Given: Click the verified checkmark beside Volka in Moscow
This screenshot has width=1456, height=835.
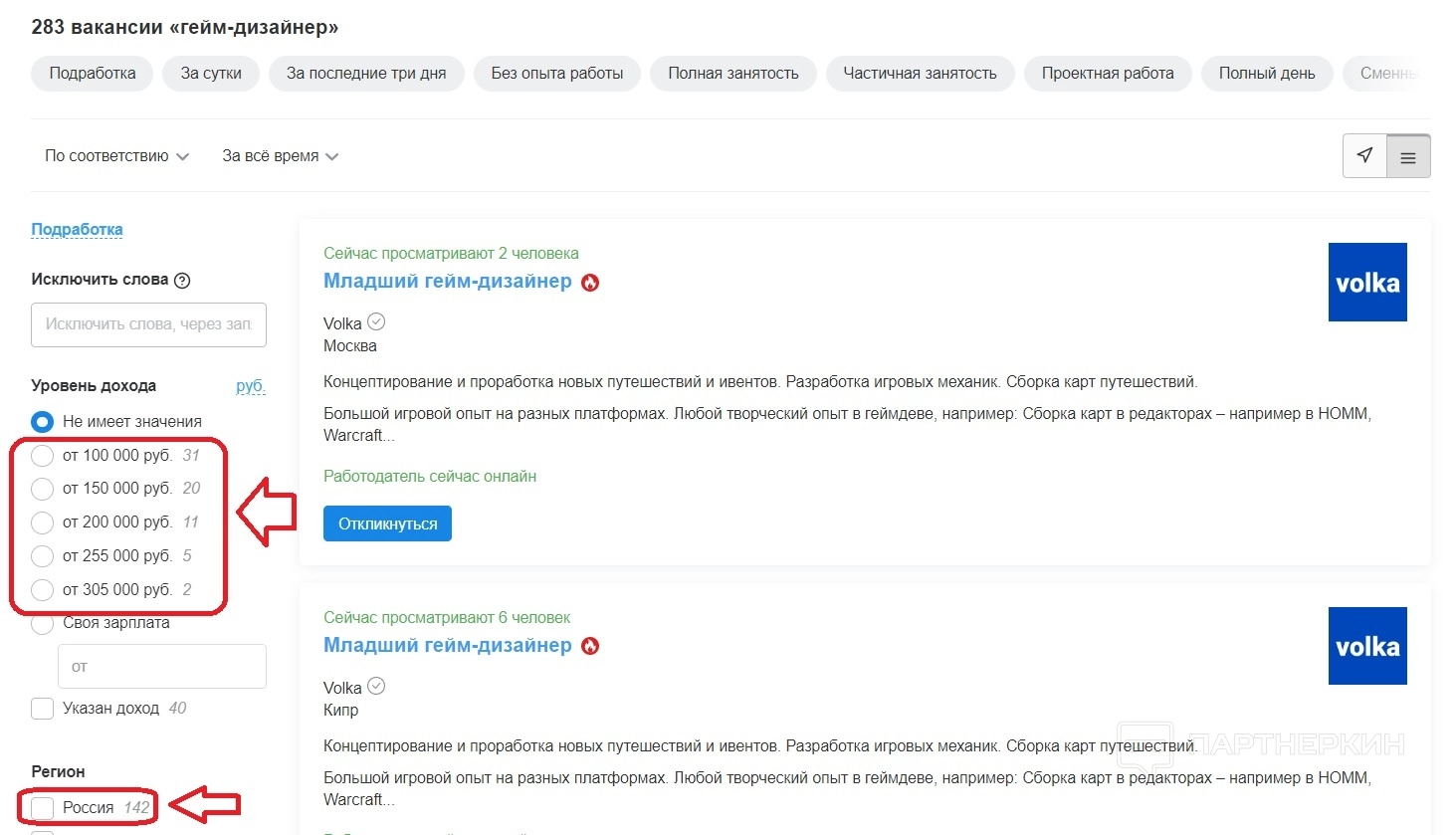Looking at the screenshot, I should pyautogui.click(x=376, y=321).
